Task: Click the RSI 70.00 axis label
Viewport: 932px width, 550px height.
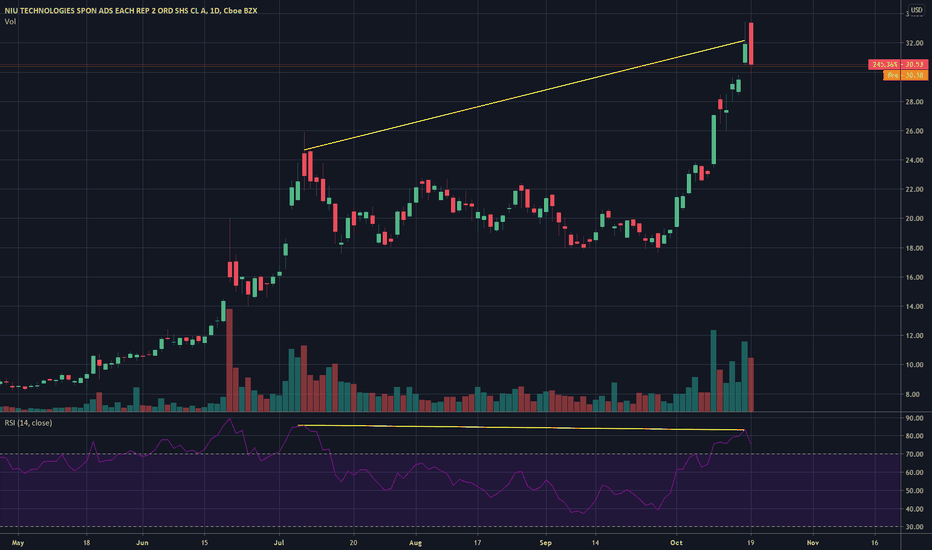Action: pos(914,454)
